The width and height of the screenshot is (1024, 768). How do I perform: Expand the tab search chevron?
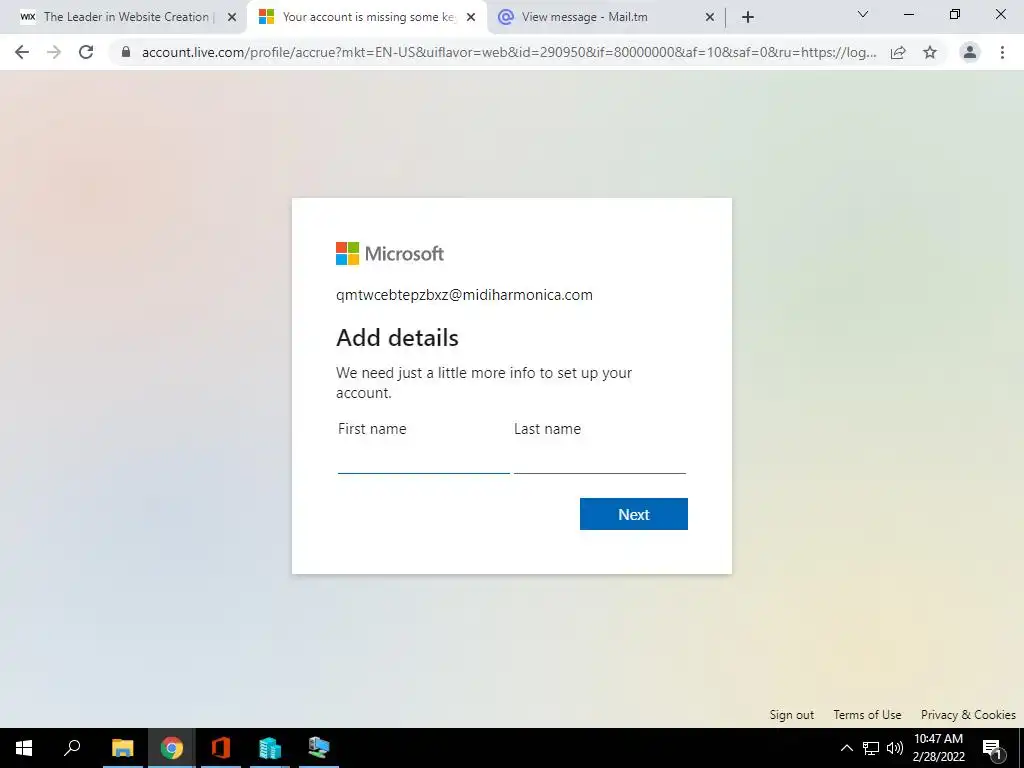pyautogui.click(x=863, y=14)
